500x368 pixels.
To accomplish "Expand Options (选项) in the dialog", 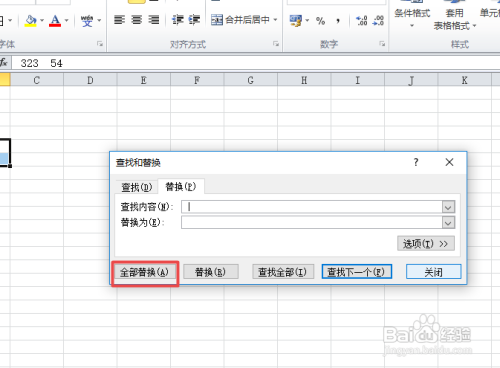I will coord(426,244).
